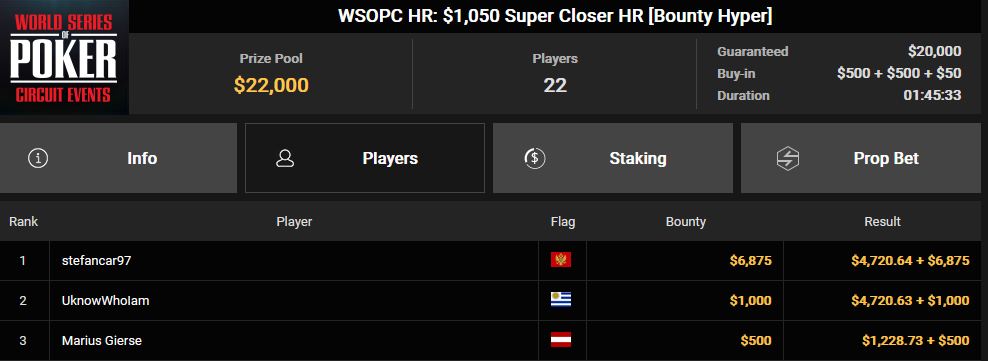Sort by the Rank column header
Screen dimensions: 988x361
tap(23, 222)
